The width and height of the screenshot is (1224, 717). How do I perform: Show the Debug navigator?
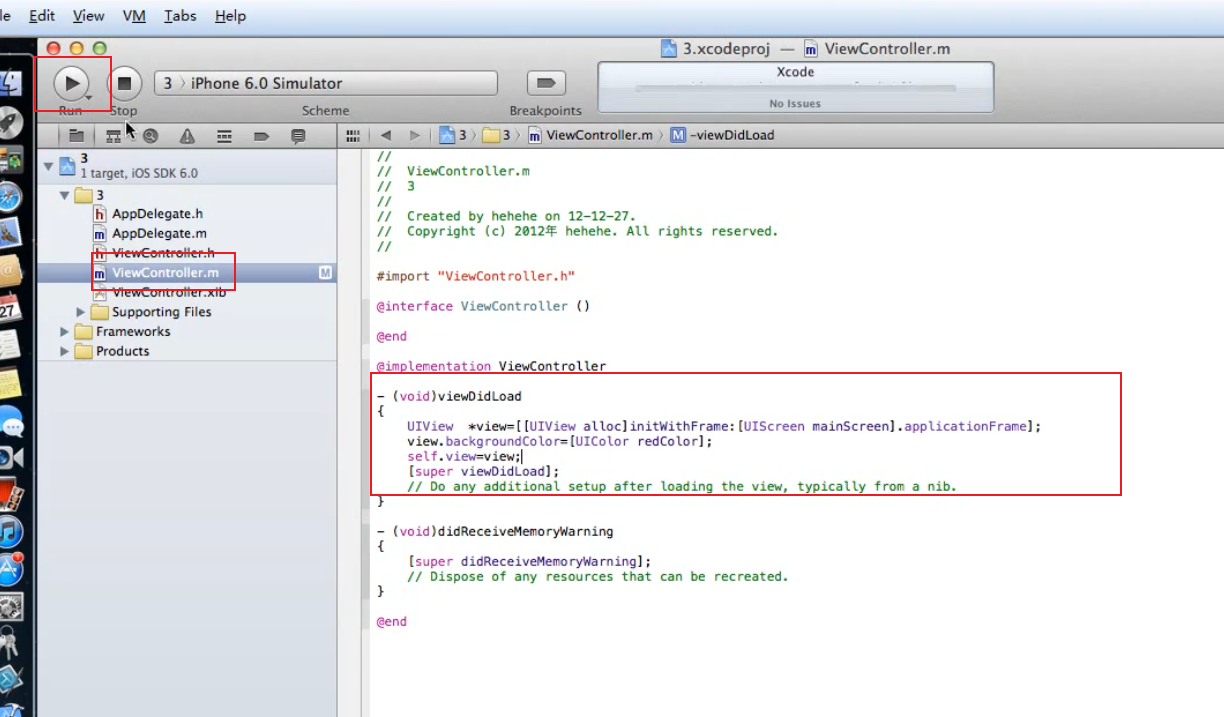pos(224,135)
